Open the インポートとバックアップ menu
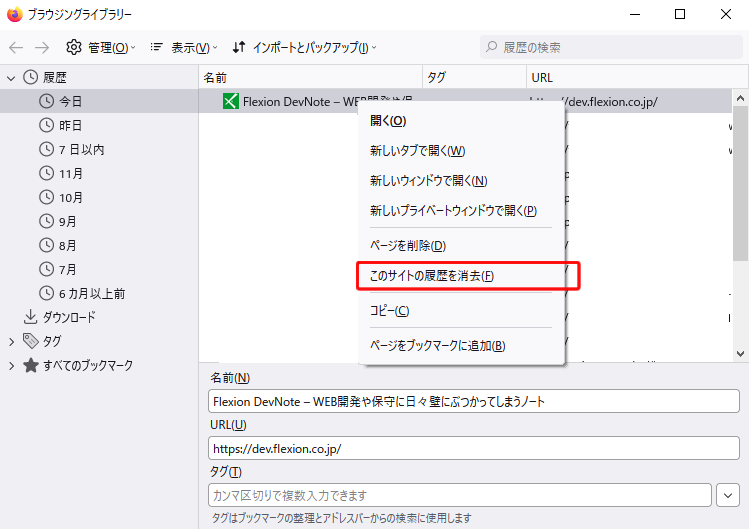Viewport: 749px width, 529px height. coord(304,47)
